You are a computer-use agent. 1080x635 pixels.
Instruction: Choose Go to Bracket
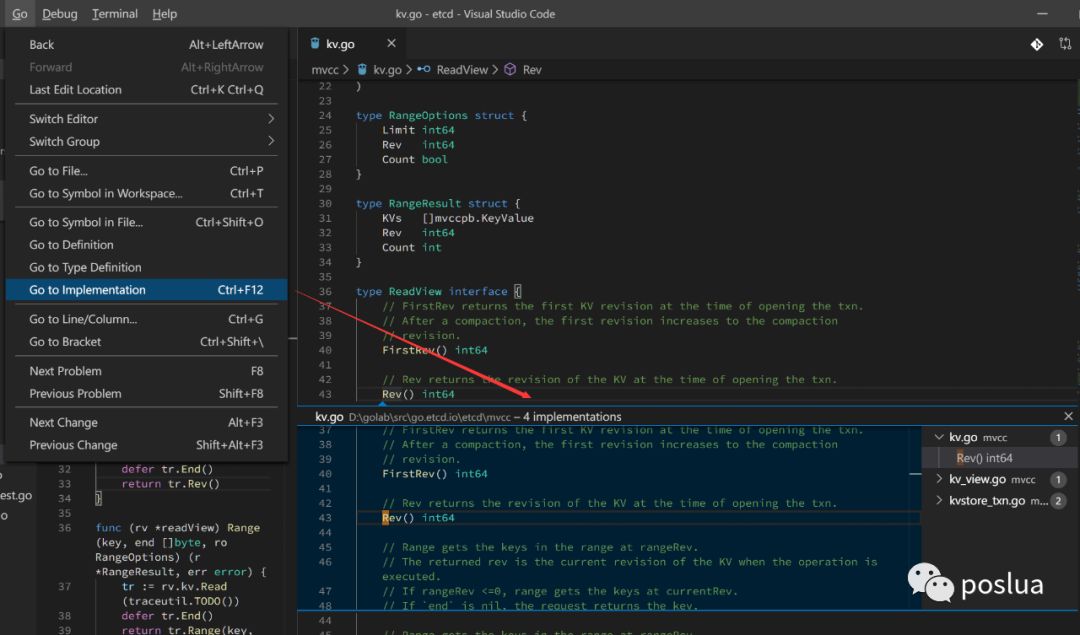tap(146, 342)
